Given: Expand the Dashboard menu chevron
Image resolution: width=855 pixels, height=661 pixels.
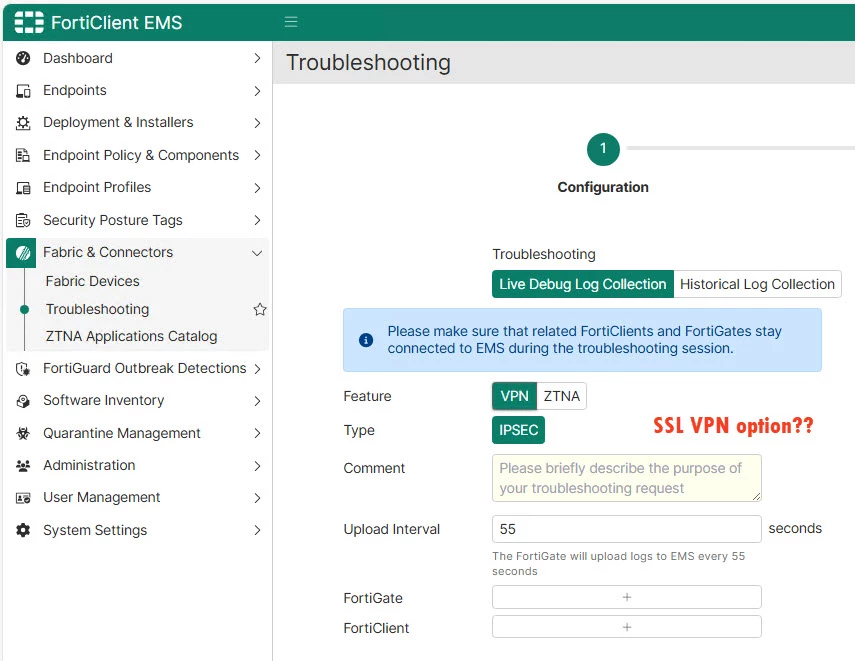Looking at the screenshot, I should pos(257,58).
